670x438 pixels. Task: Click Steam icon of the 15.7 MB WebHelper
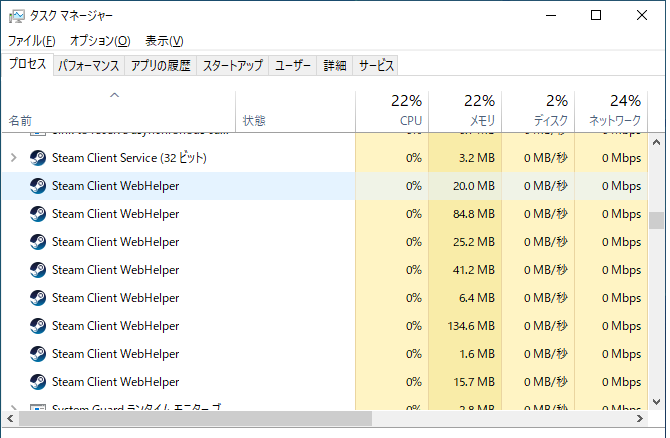coord(38,382)
